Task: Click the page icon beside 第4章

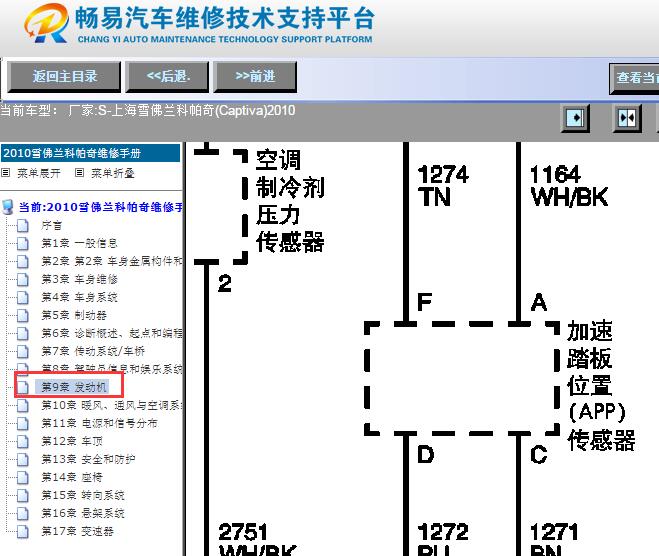Action: (x=23, y=298)
